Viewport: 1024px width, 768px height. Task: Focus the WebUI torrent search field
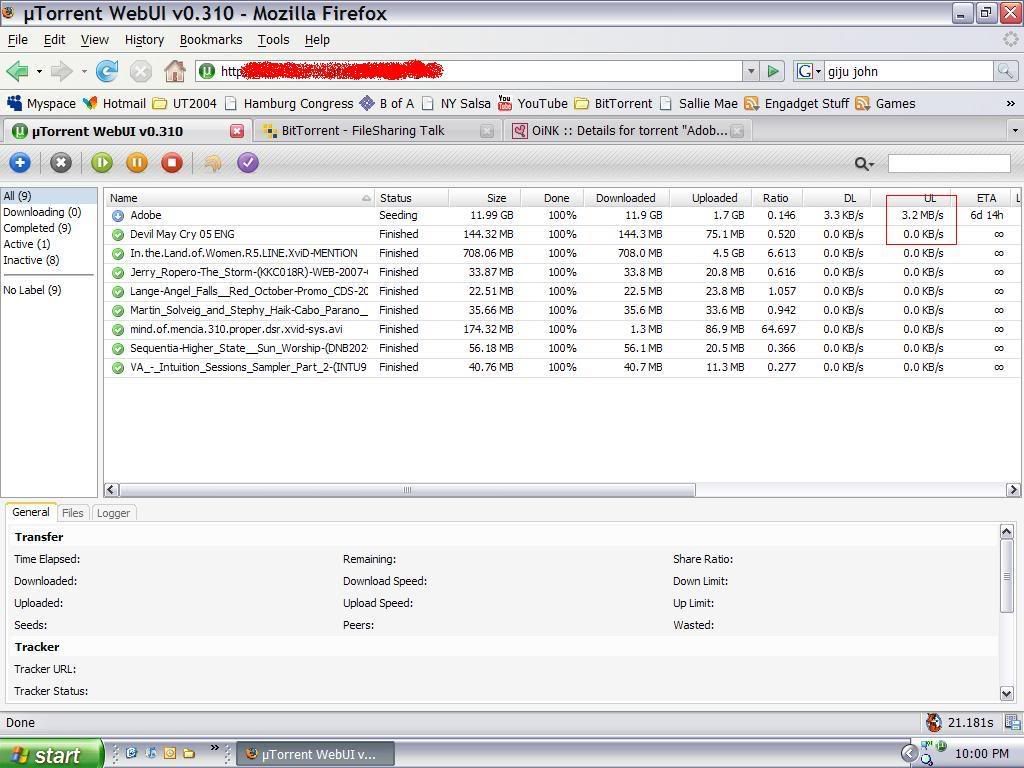point(949,163)
